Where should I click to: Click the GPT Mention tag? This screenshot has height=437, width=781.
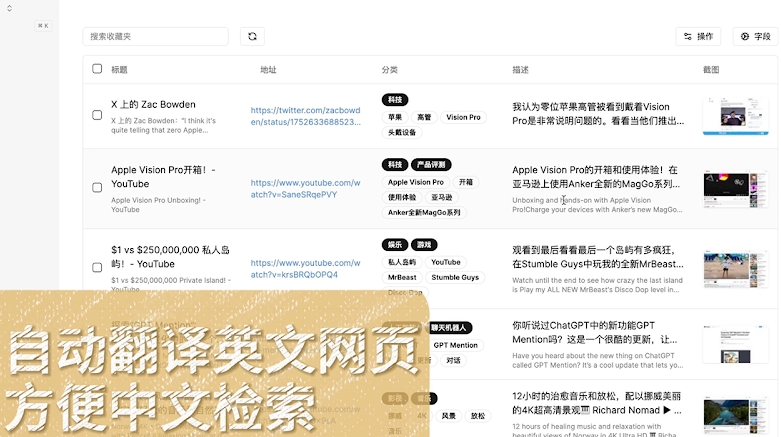click(455, 345)
